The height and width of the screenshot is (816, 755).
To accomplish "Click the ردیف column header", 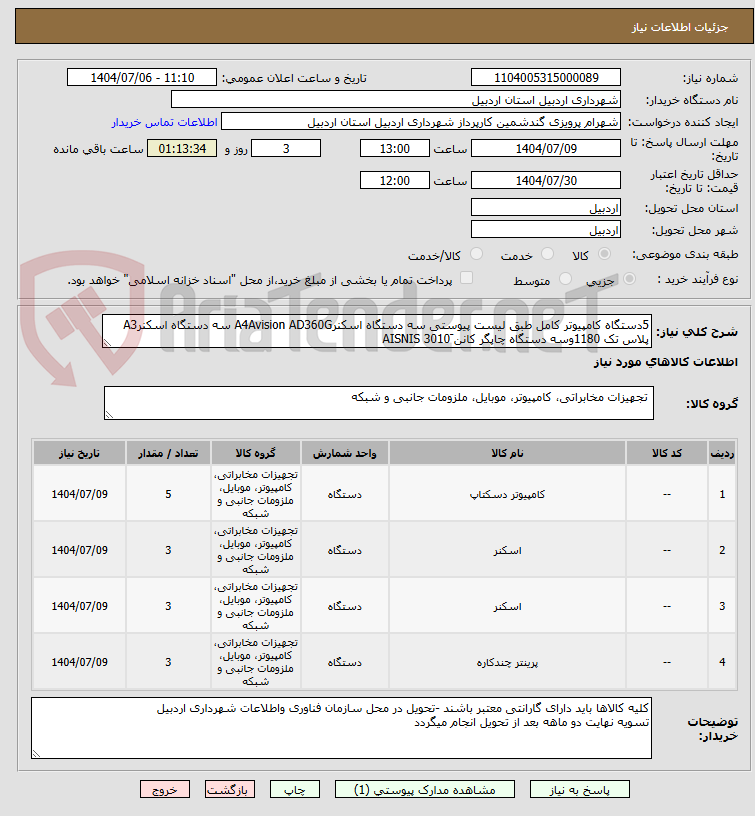I will pyautogui.click(x=722, y=453).
